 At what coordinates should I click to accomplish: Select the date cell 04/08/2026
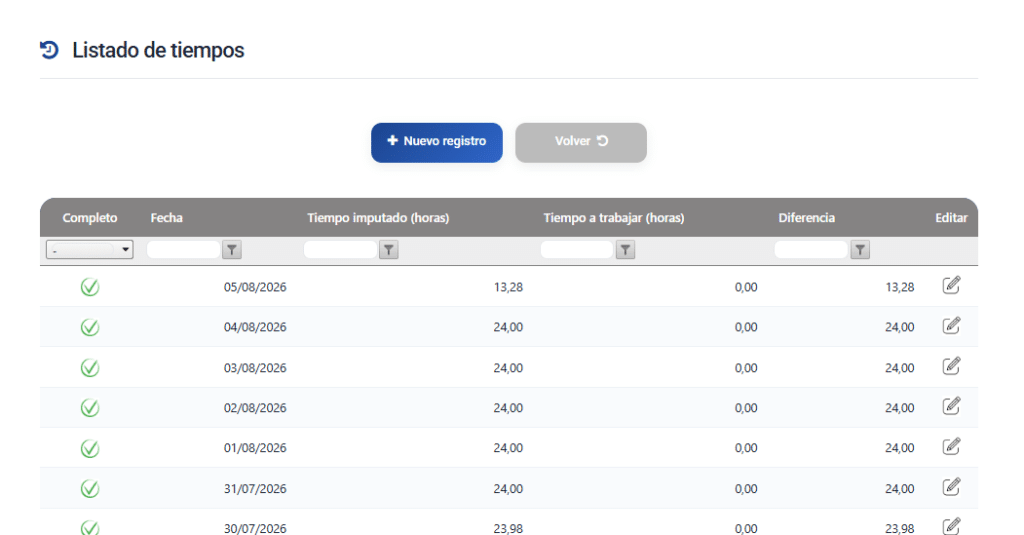pyautogui.click(x=255, y=327)
